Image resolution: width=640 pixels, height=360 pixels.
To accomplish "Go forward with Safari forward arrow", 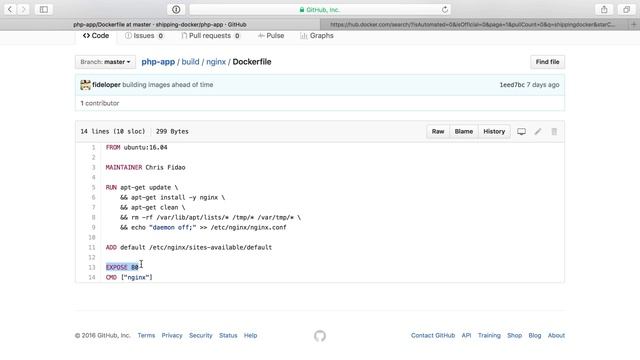I will [x=23, y=9].
